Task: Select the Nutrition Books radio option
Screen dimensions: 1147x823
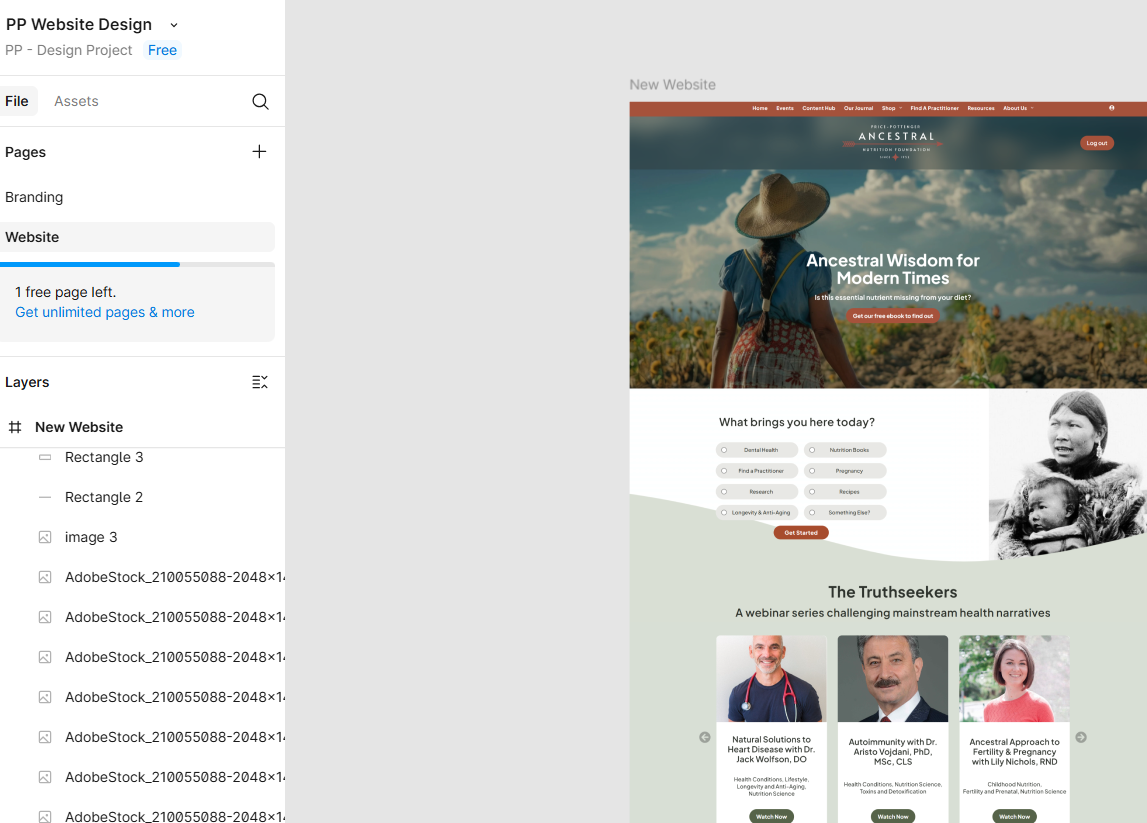Action: point(812,450)
